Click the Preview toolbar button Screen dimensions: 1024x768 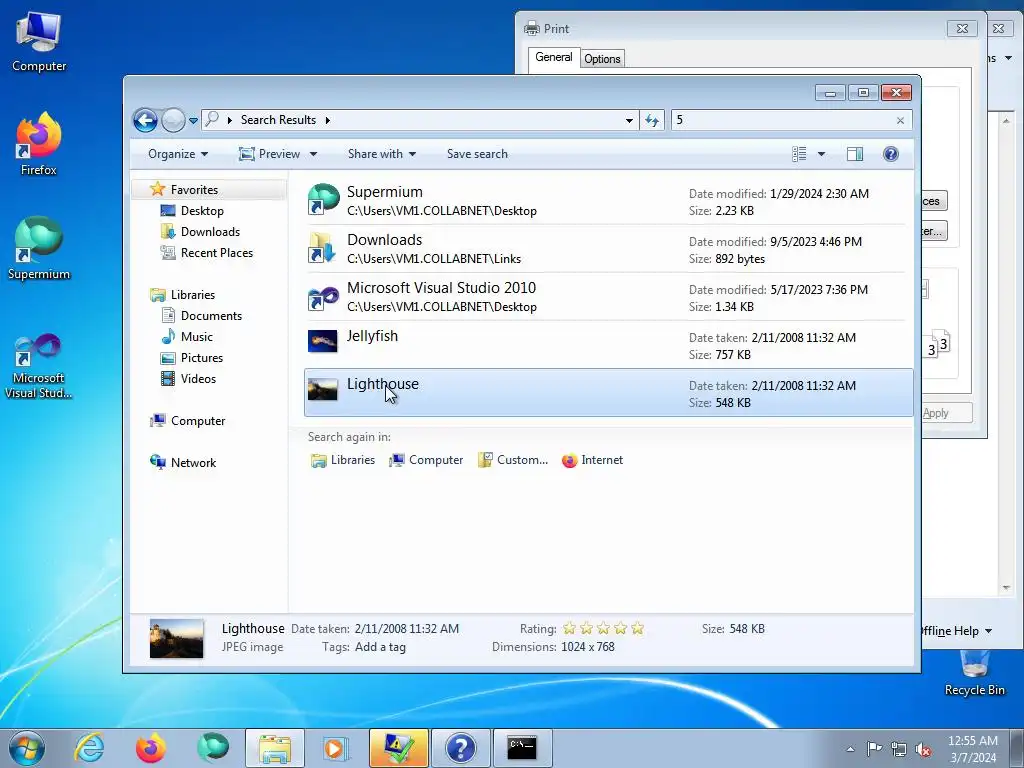[x=269, y=154]
